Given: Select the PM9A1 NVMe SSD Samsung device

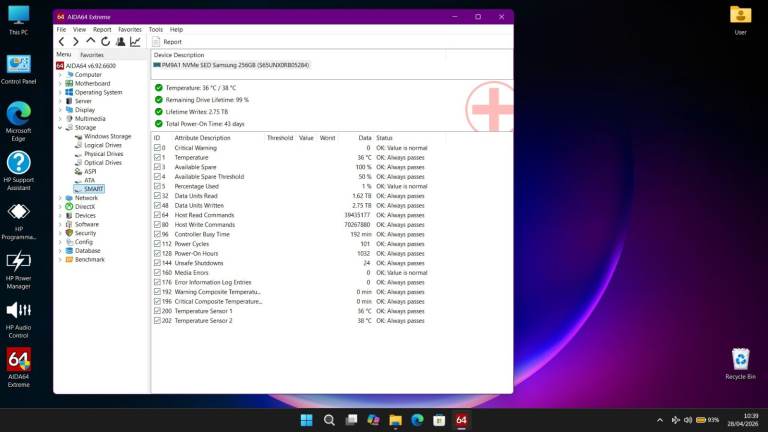Looking at the screenshot, I should click(231, 65).
